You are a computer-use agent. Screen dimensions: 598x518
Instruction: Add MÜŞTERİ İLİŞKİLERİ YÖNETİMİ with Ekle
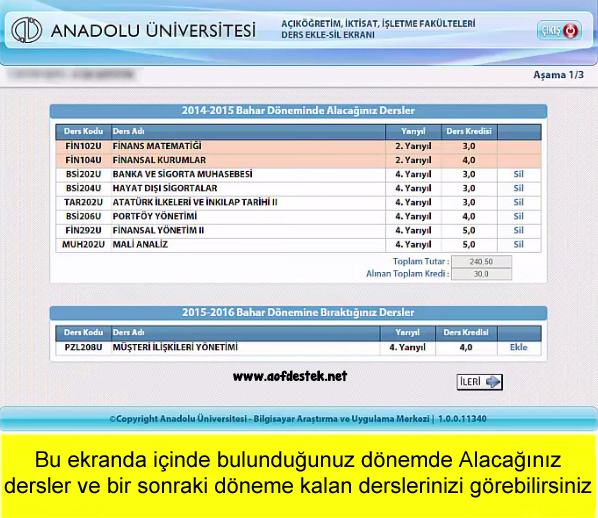pyautogui.click(x=519, y=347)
